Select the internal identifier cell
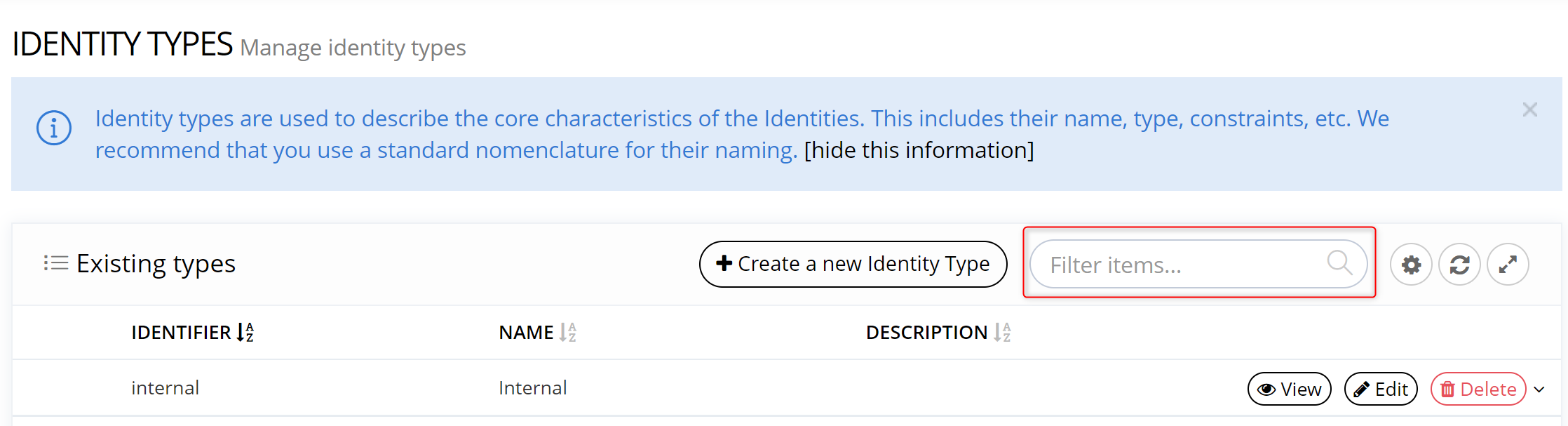Screen dimensions: 1568x426 point(165,388)
